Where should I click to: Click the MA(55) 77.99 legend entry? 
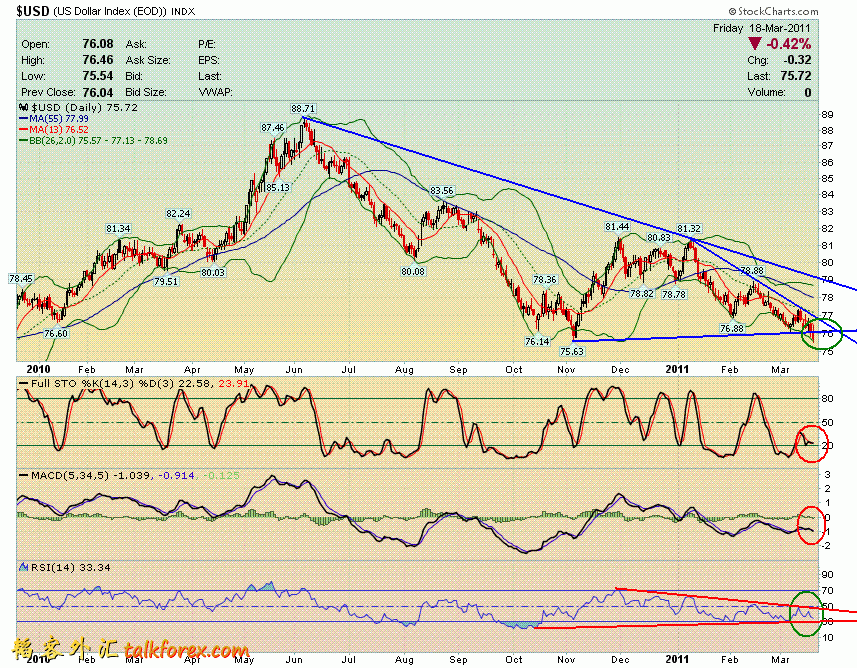(x=54, y=119)
